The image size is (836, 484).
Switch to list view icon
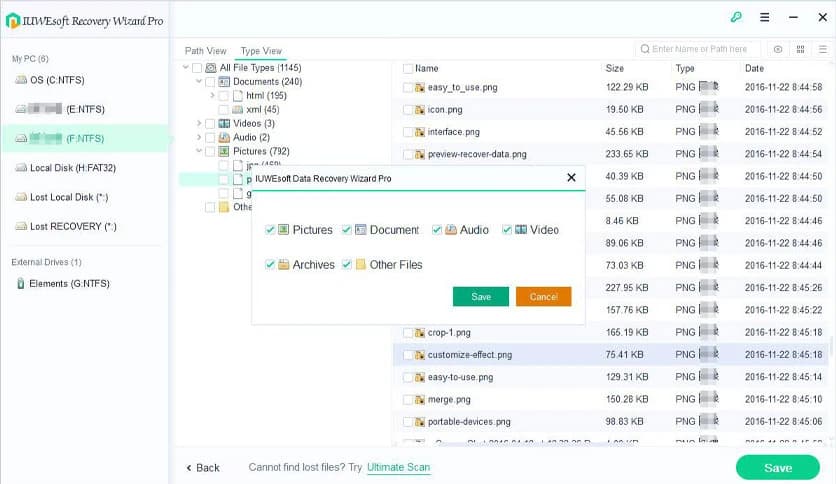click(x=823, y=49)
